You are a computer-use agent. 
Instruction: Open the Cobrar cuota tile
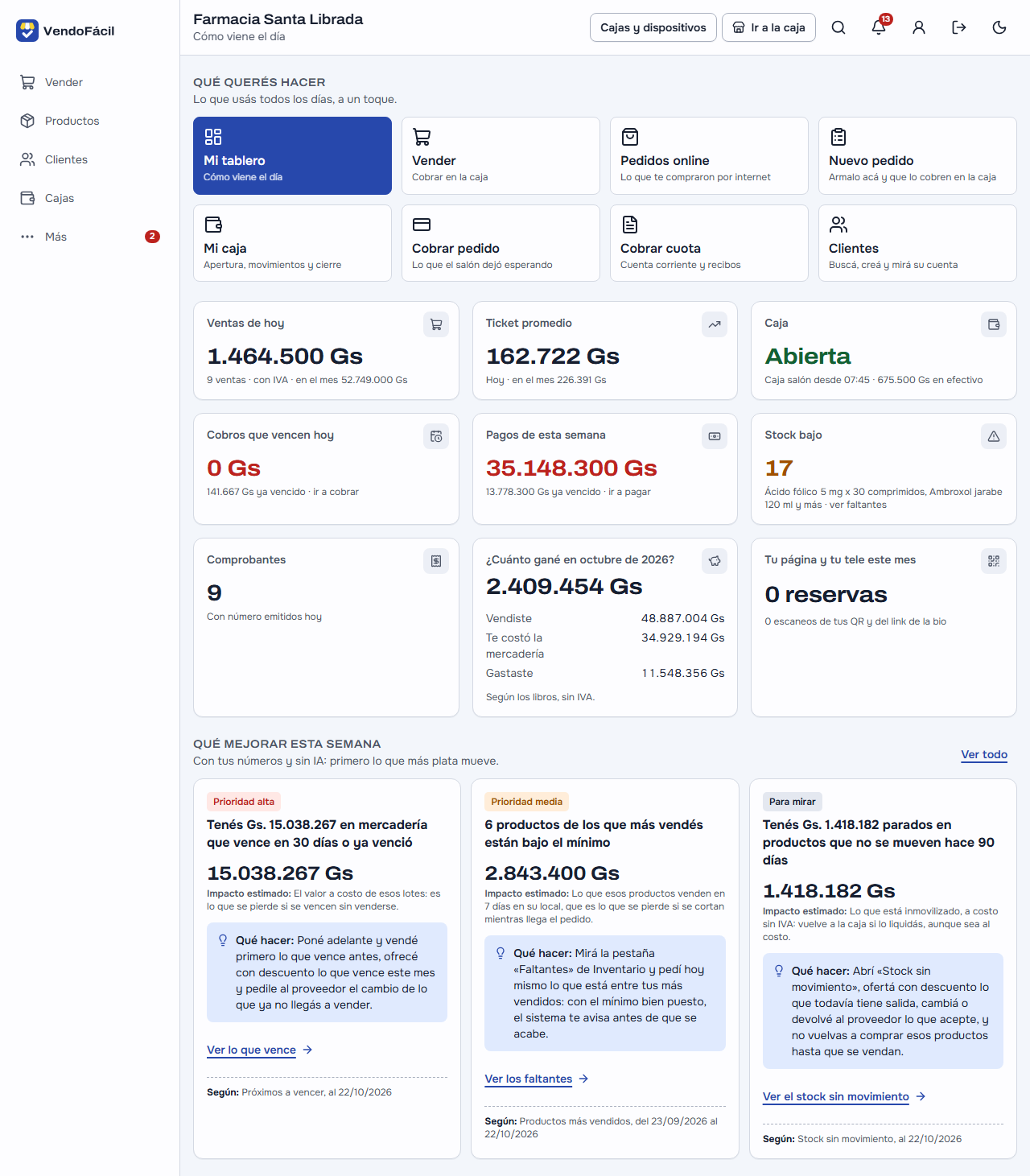(x=709, y=243)
